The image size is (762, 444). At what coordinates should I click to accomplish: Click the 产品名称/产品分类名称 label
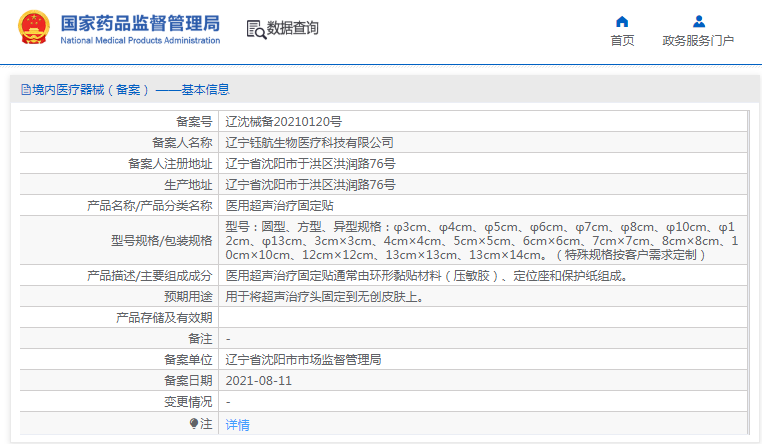coord(150,205)
